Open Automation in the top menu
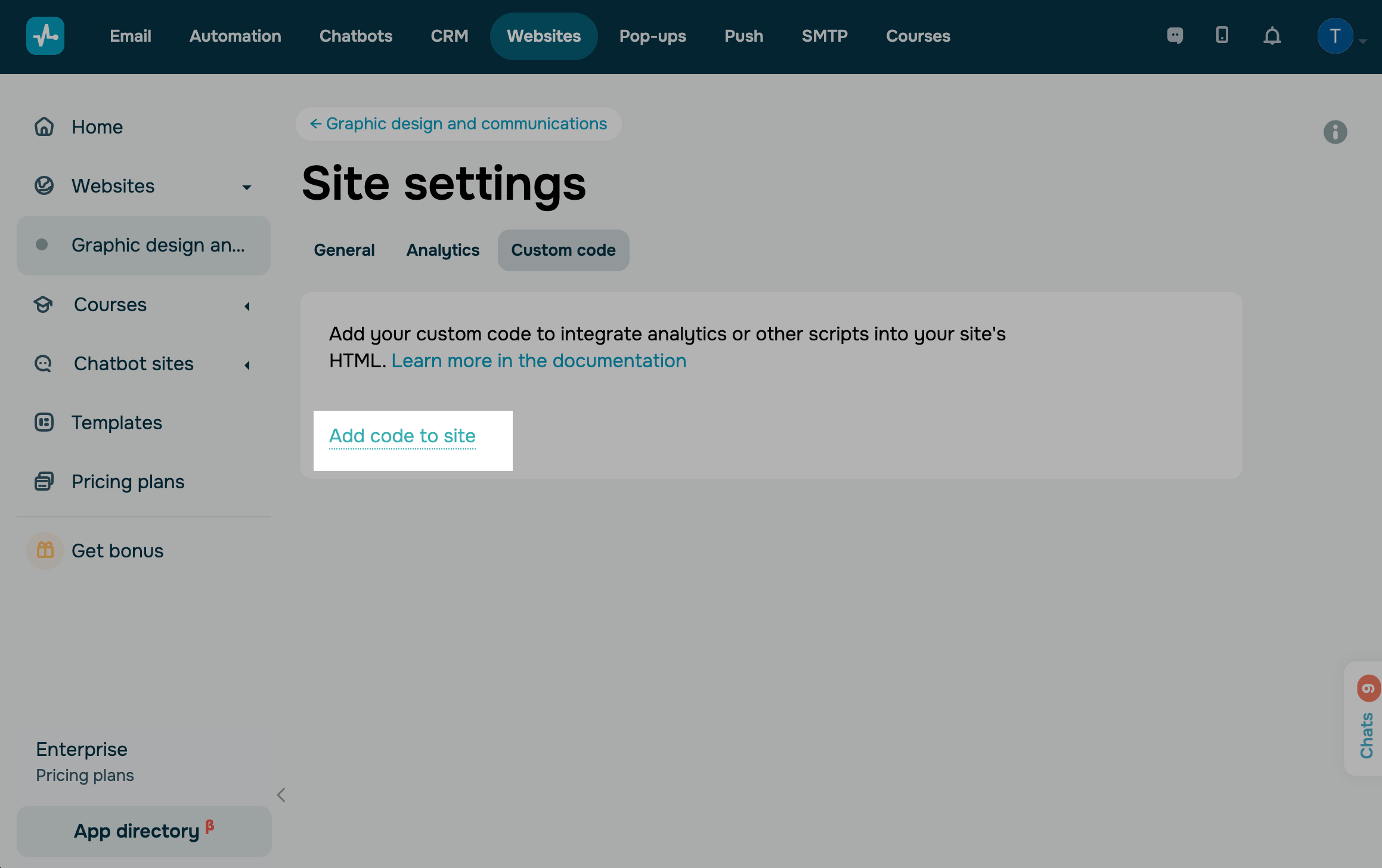This screenshot has height=868, width=1382. (x=235, y=36)
